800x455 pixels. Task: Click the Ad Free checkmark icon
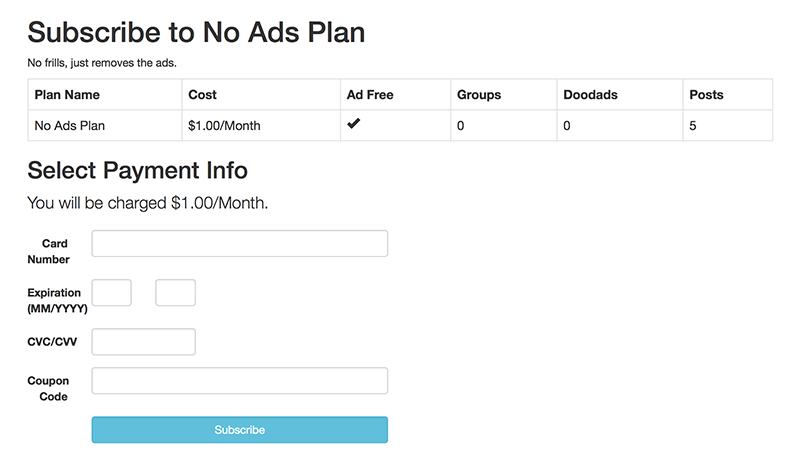[x=353, y=125]
